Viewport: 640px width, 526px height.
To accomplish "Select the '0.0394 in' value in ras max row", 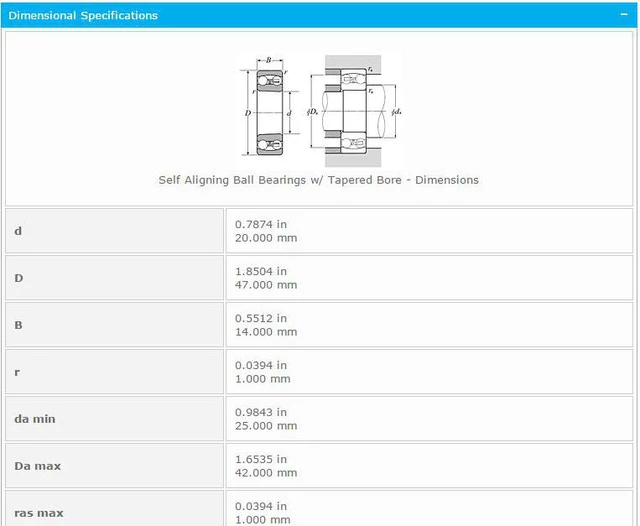I will pyautogui.click(x=261, y=506).
